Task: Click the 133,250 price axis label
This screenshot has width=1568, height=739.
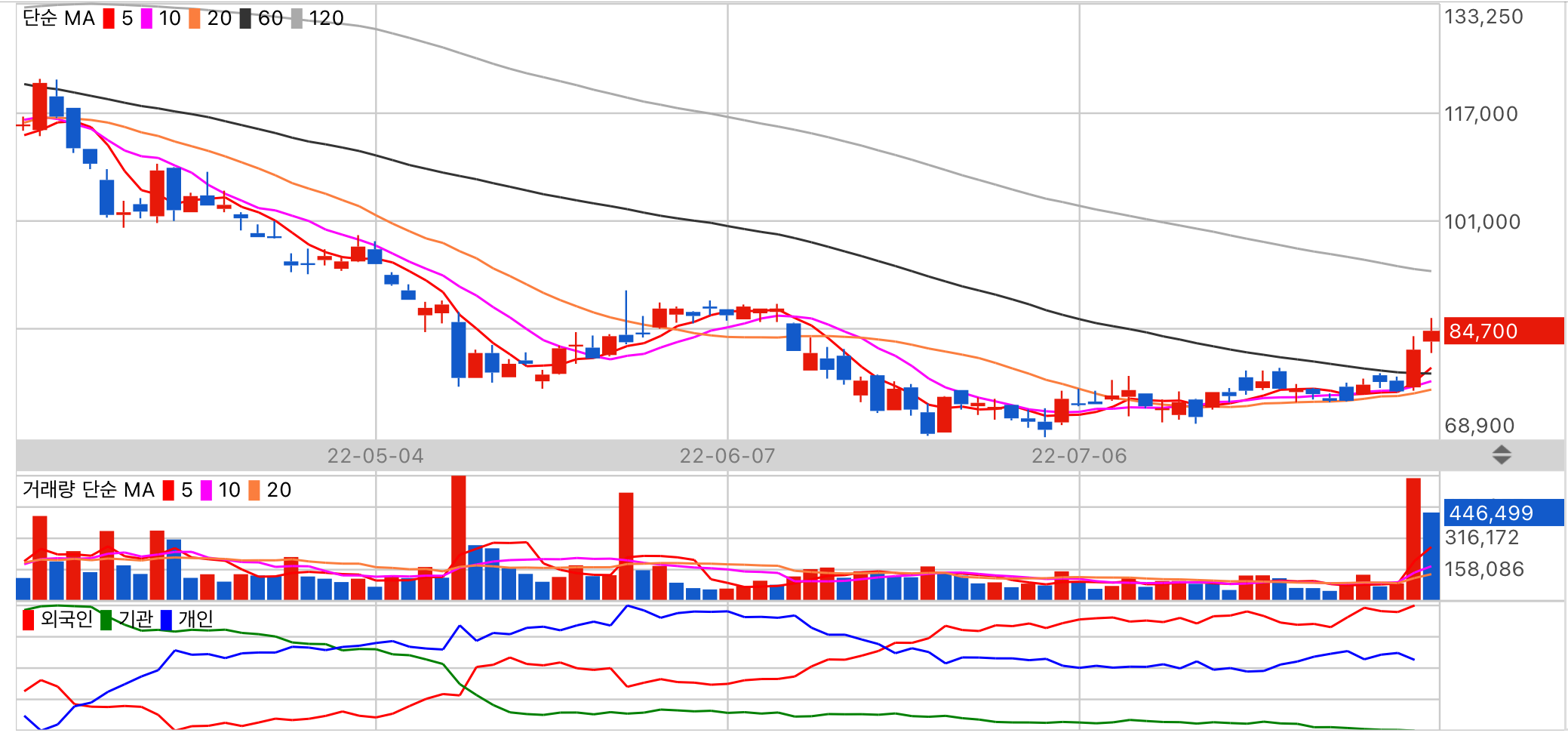Action: click(x=1483, y=17)
